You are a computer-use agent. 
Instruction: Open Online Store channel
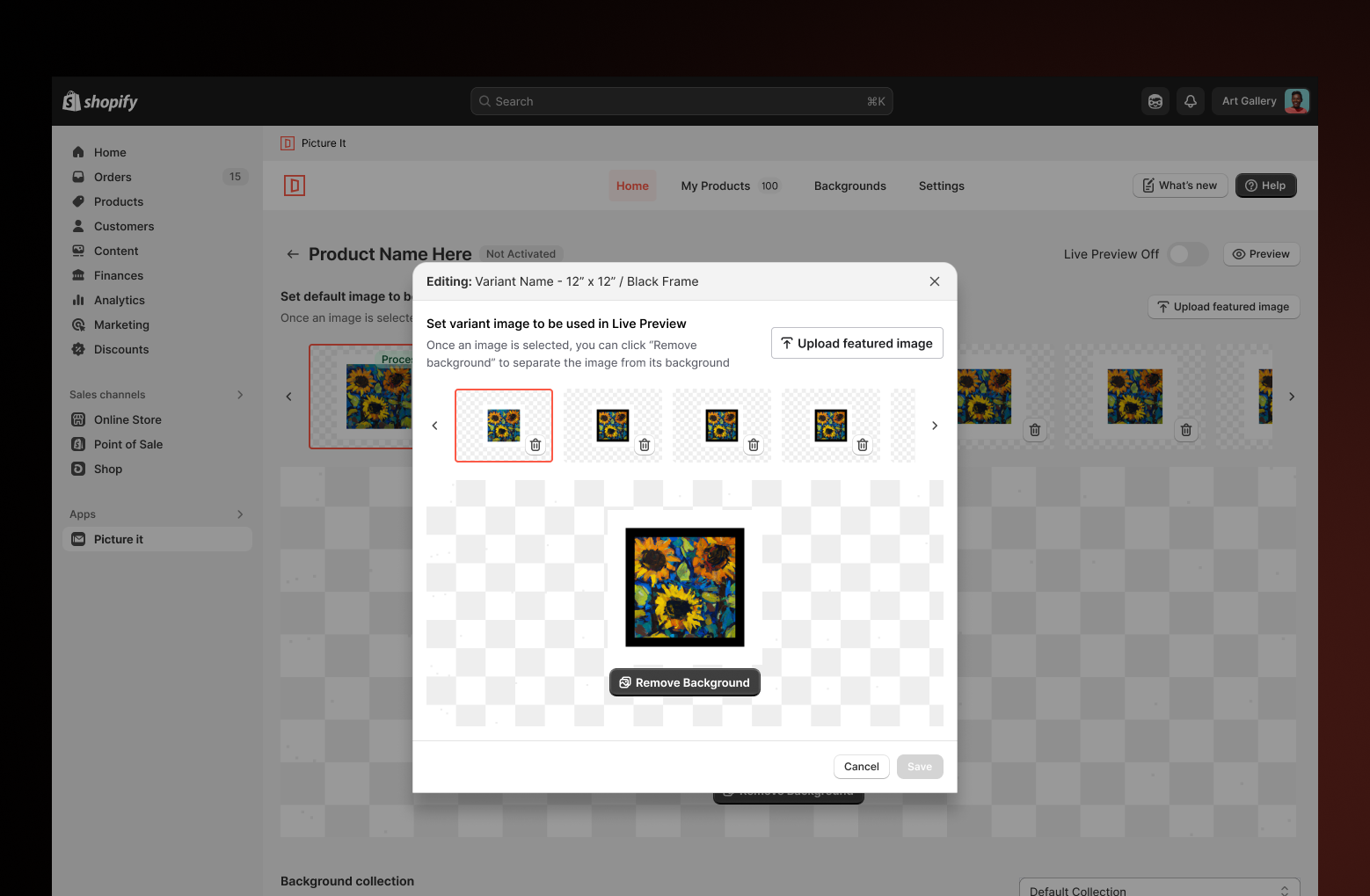pos(157,419)
